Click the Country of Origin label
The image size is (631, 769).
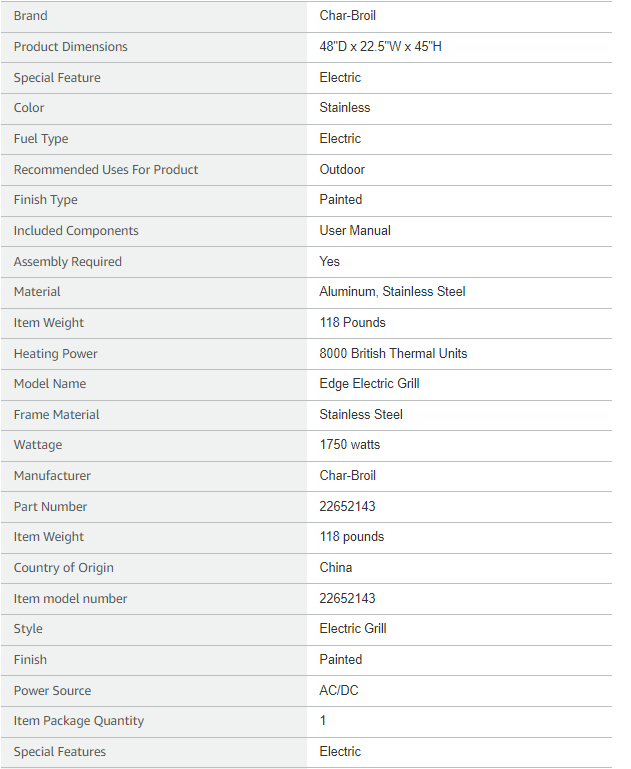point(63,568)
